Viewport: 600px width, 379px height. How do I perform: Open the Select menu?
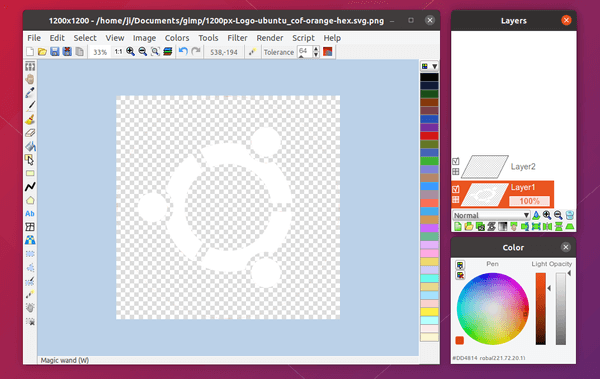[x=85, y=38]
